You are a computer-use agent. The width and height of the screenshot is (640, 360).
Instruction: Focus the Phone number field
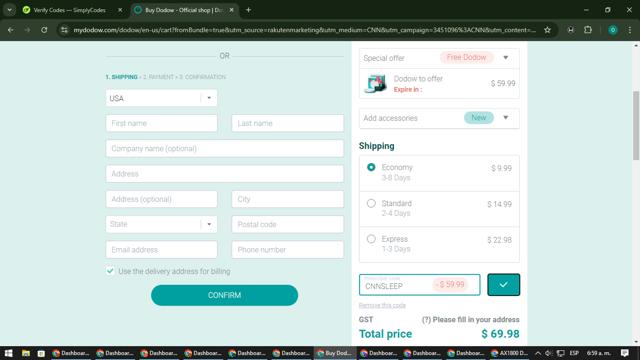coord(287,249)
